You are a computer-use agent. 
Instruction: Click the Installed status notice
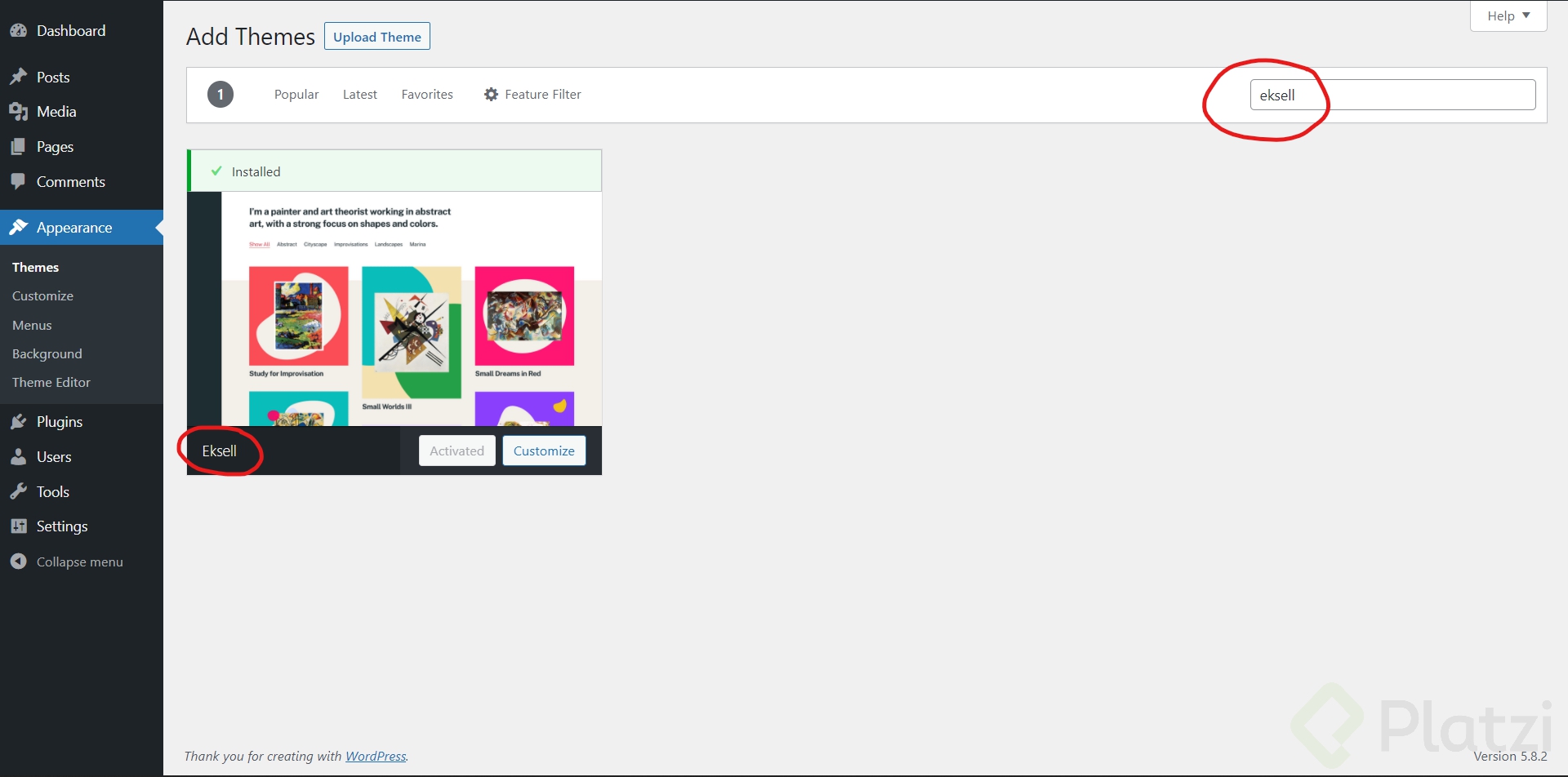[394, 171]
